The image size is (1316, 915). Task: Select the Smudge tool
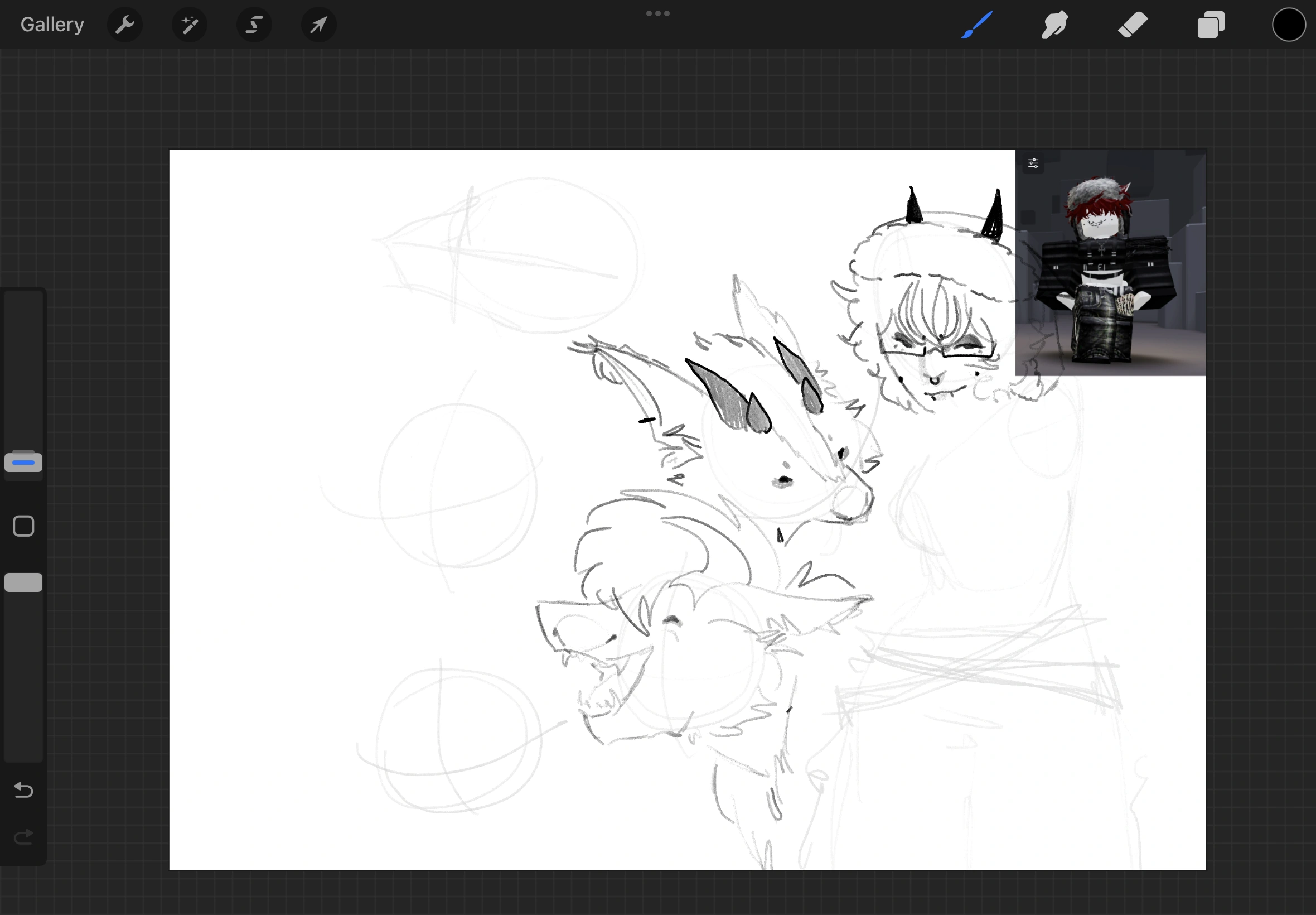click(x=1054, y=24)
